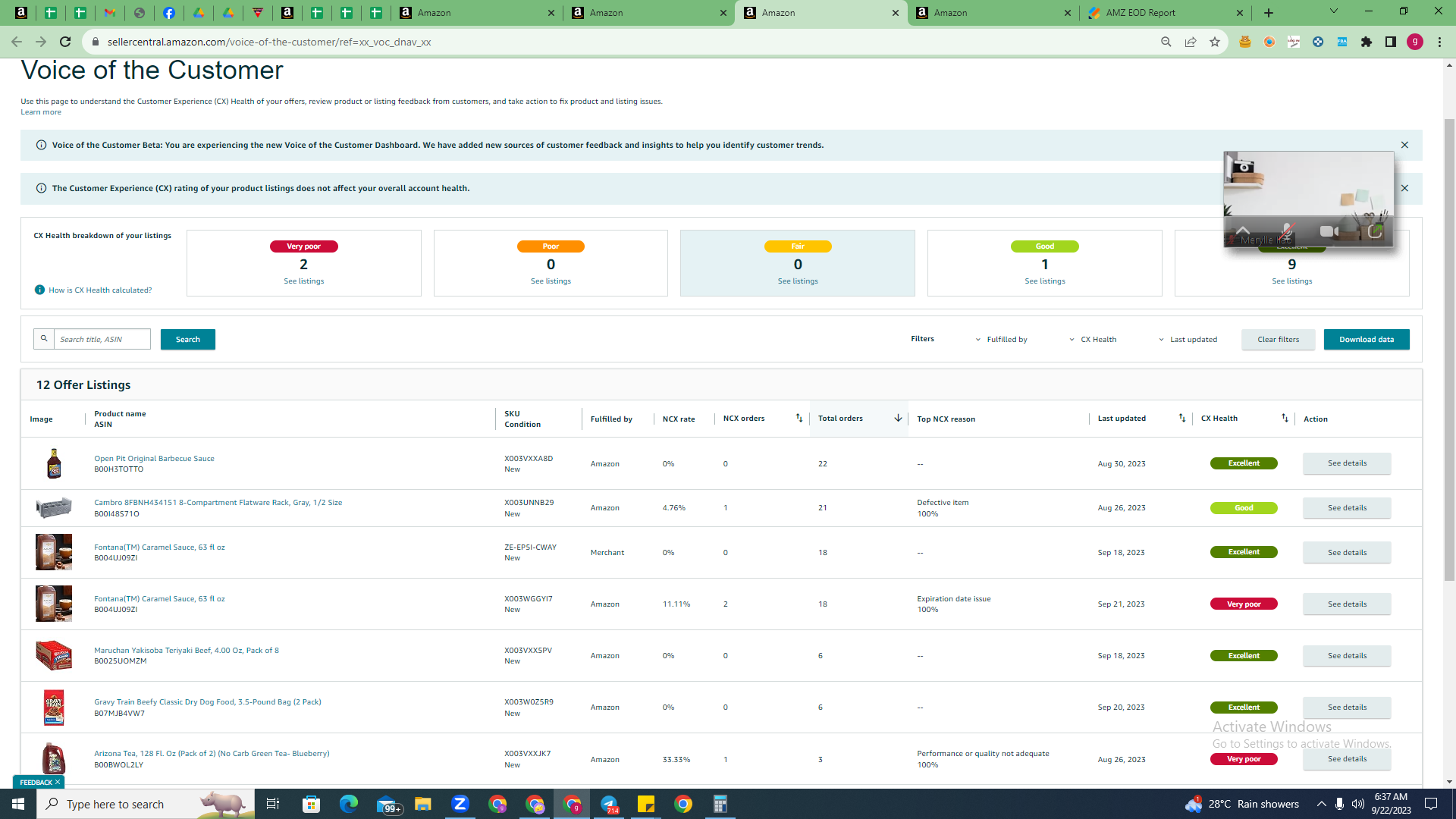The width and height of the screenshot is (1456, 819).
Task: Bookmark this page with the star icon
Action: coord(1215,42)
